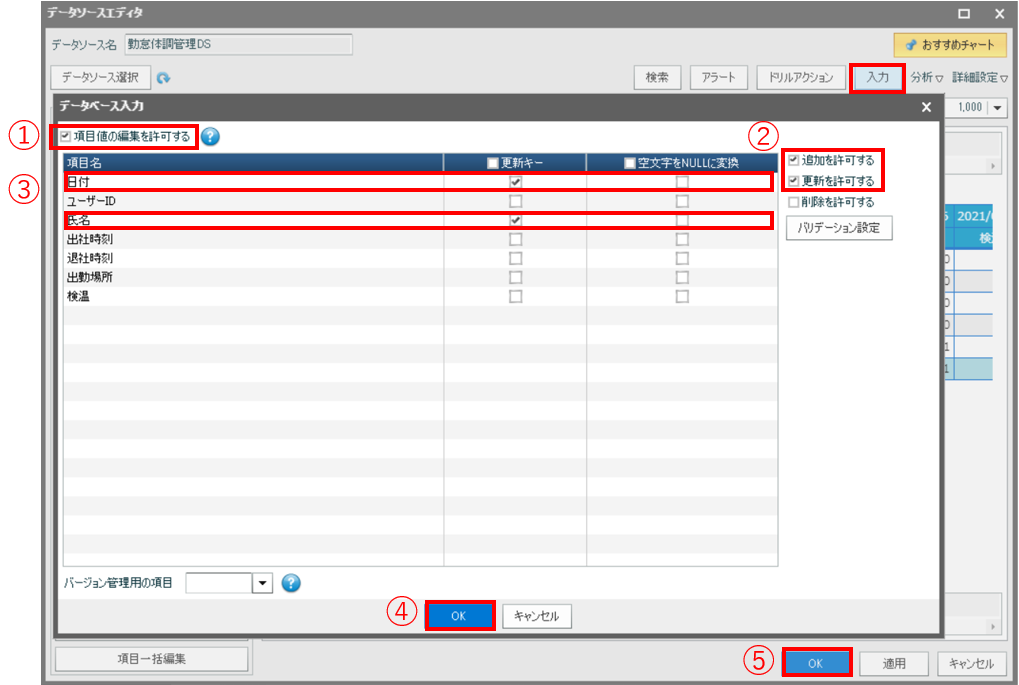Enable 削除を許可する checkbox

click(x=793, y=202)
